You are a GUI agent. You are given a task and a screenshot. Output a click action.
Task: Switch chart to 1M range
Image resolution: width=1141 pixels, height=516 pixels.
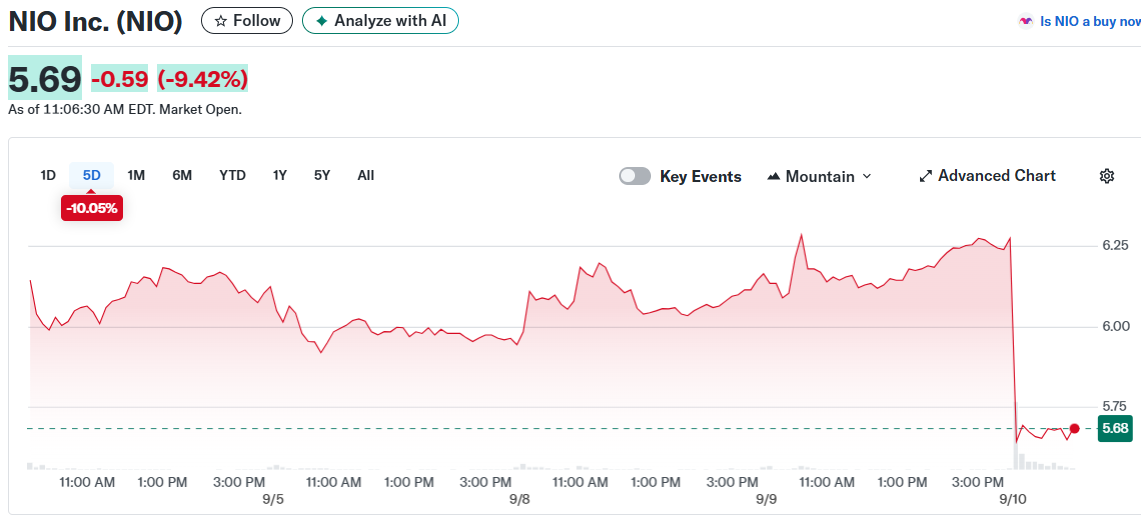point(136,175)
